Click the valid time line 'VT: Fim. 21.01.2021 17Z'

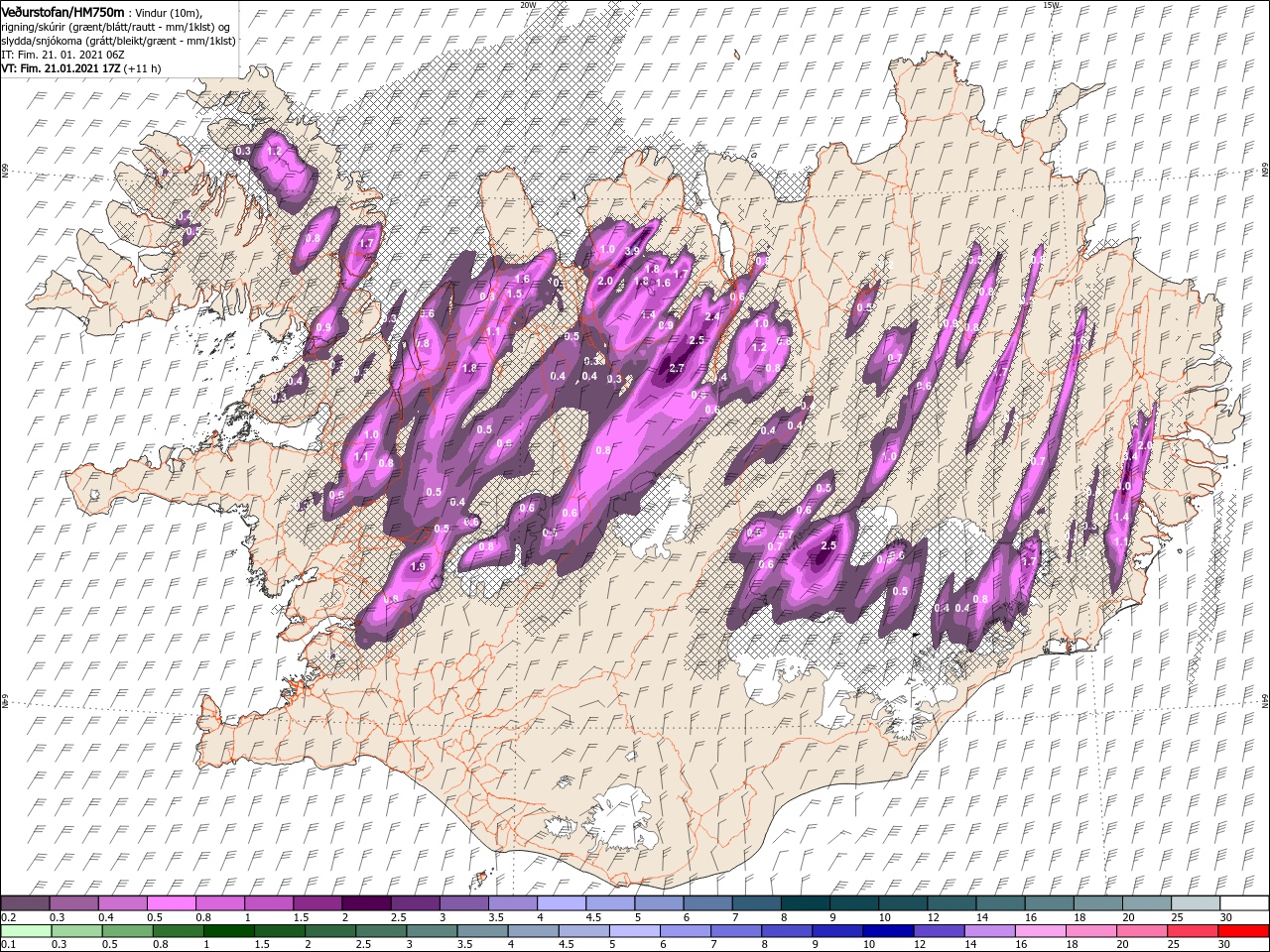(62, 68)
